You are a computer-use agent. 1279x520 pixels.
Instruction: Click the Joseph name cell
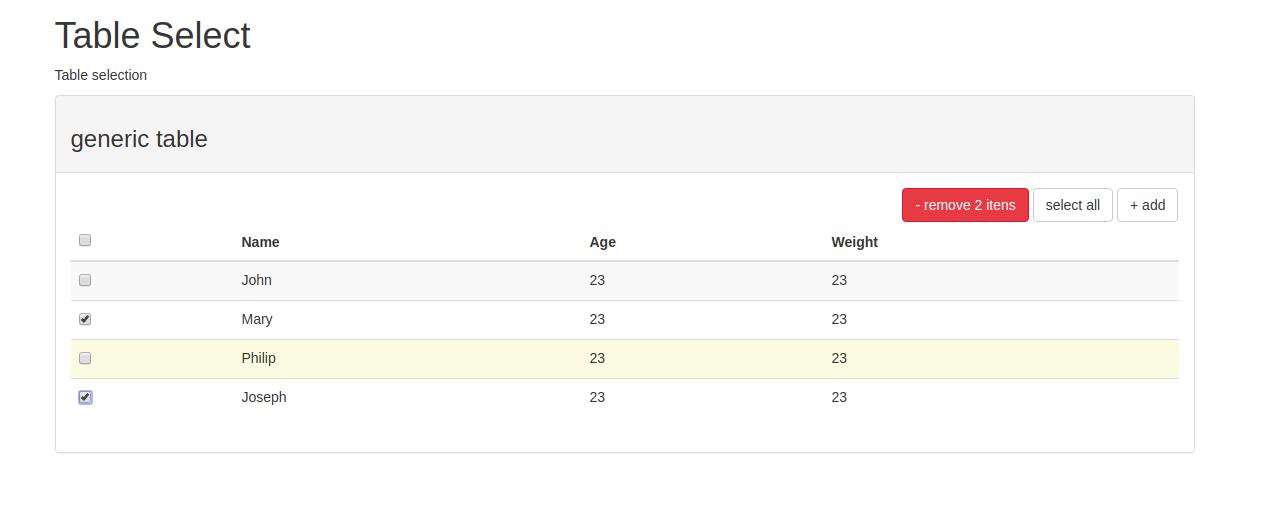pyautogui.click(x=264, y=397)
